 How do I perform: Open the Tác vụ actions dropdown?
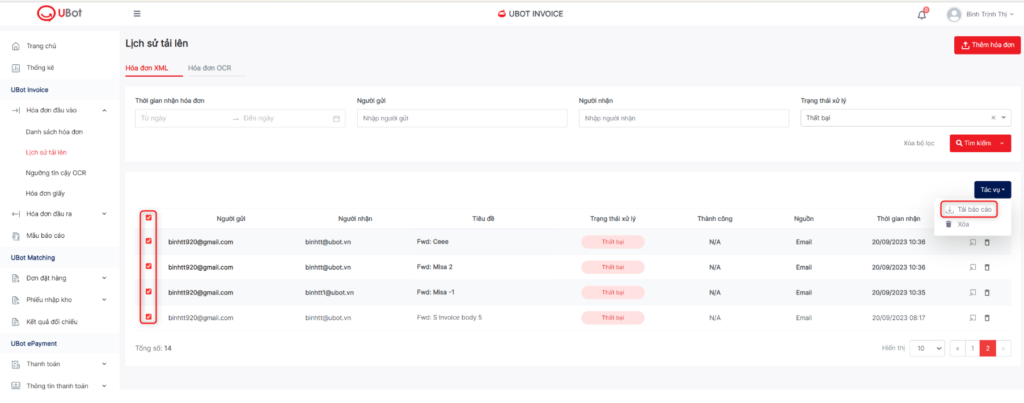(x=992, y=190)
